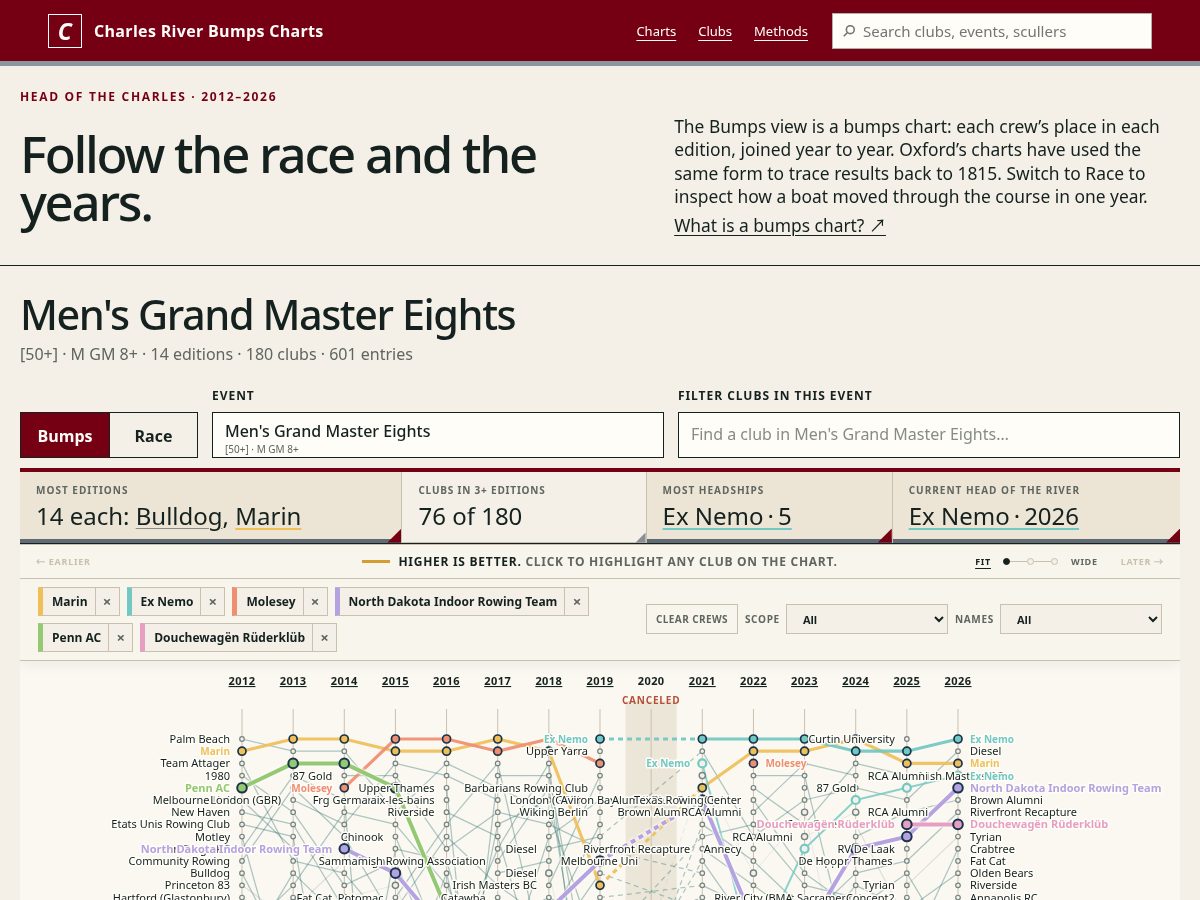Screen dimensions: 1200x900
Task: Click the Later arrow control
Action: pos(1141,562)
